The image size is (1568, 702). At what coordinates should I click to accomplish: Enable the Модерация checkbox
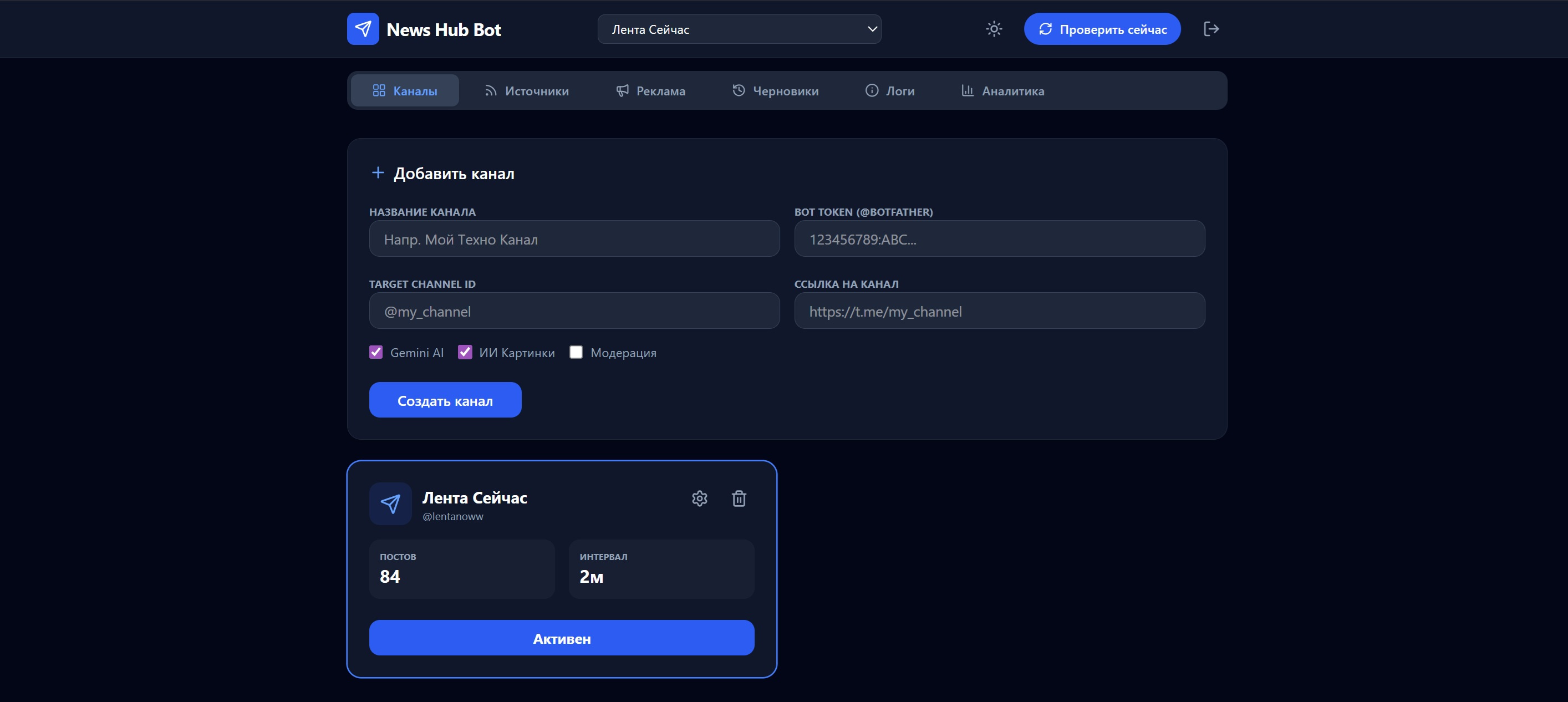tap(576, 353)
